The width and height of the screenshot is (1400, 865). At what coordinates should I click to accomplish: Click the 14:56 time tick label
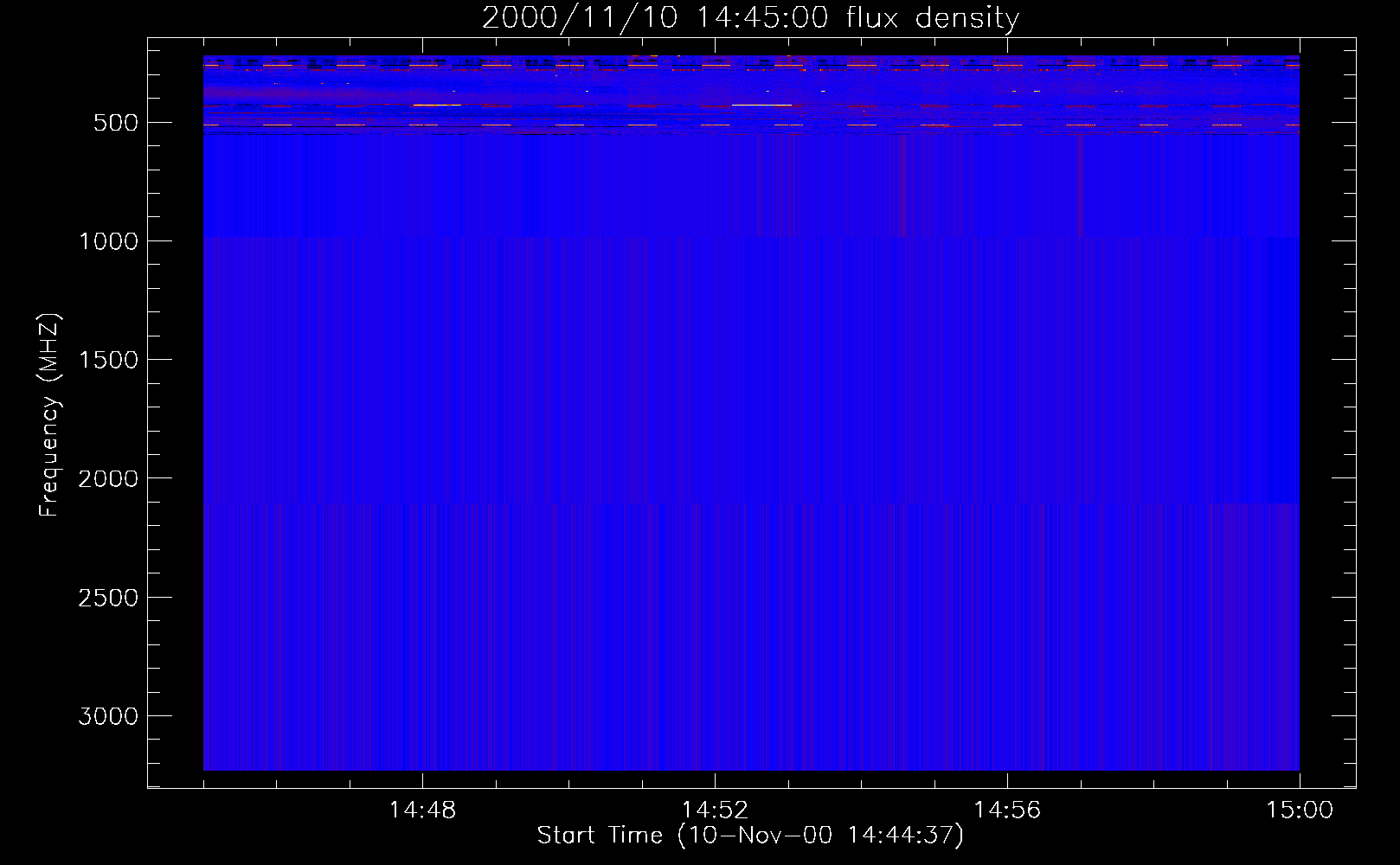(1007, 811)
